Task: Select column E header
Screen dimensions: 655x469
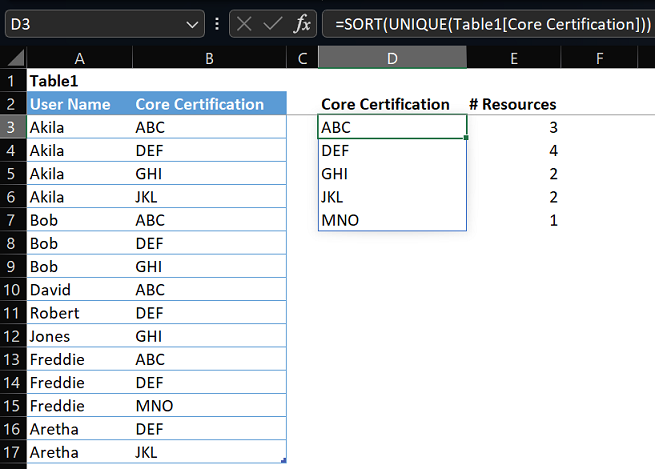Action: [513, 59]
